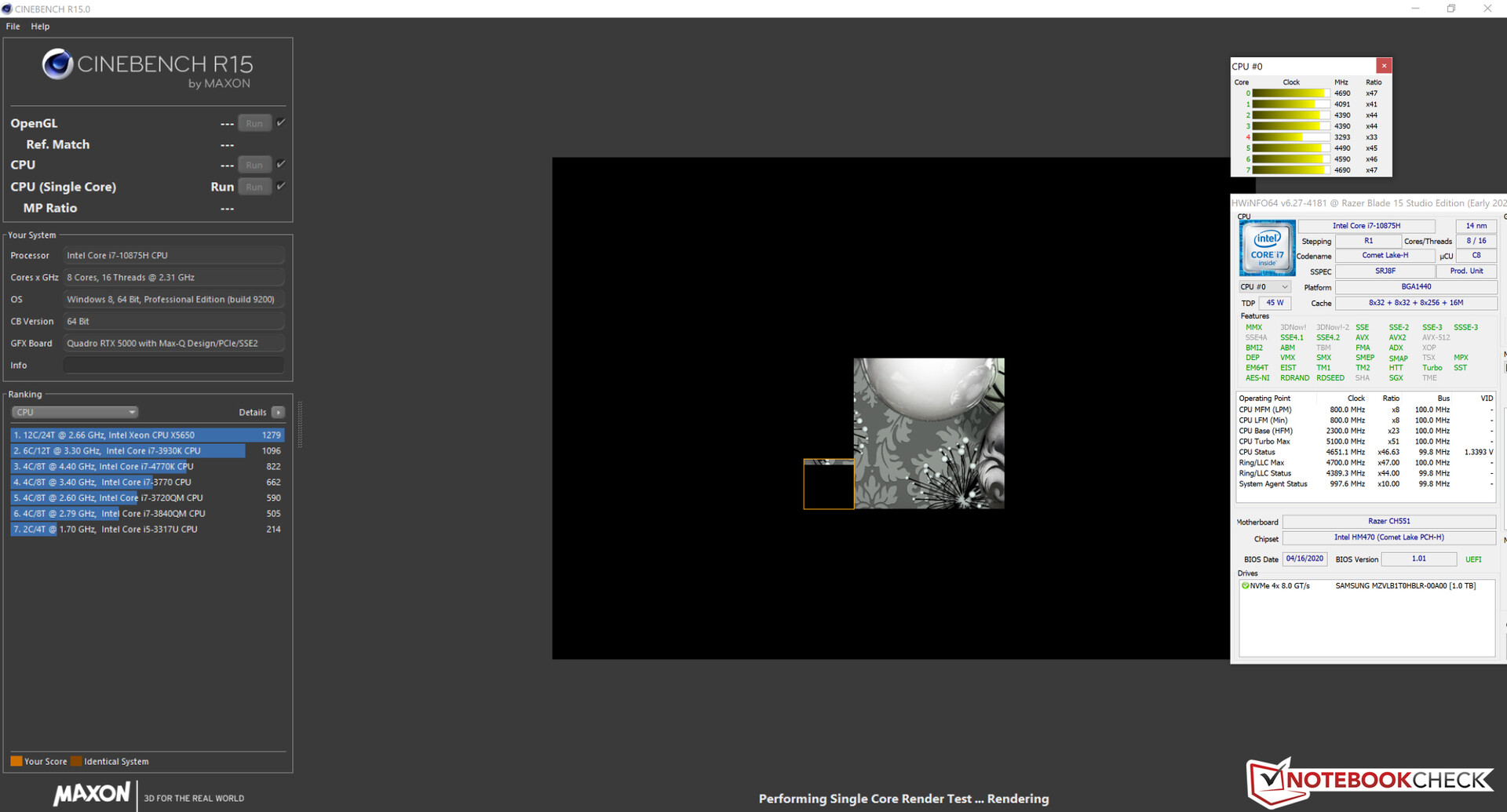Select the Intel Core i7-3930K ranking row
Viewport: 1507px width, 812px height.
[x=147, y=450]
